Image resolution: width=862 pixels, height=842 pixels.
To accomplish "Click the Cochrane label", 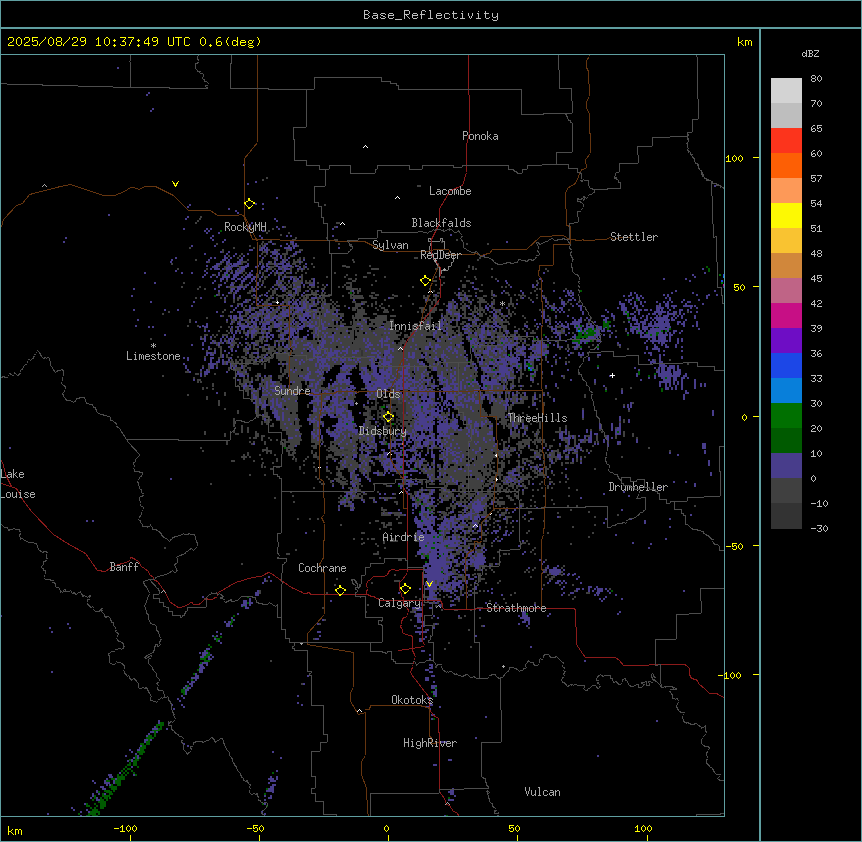I will [x=322, y=568].
